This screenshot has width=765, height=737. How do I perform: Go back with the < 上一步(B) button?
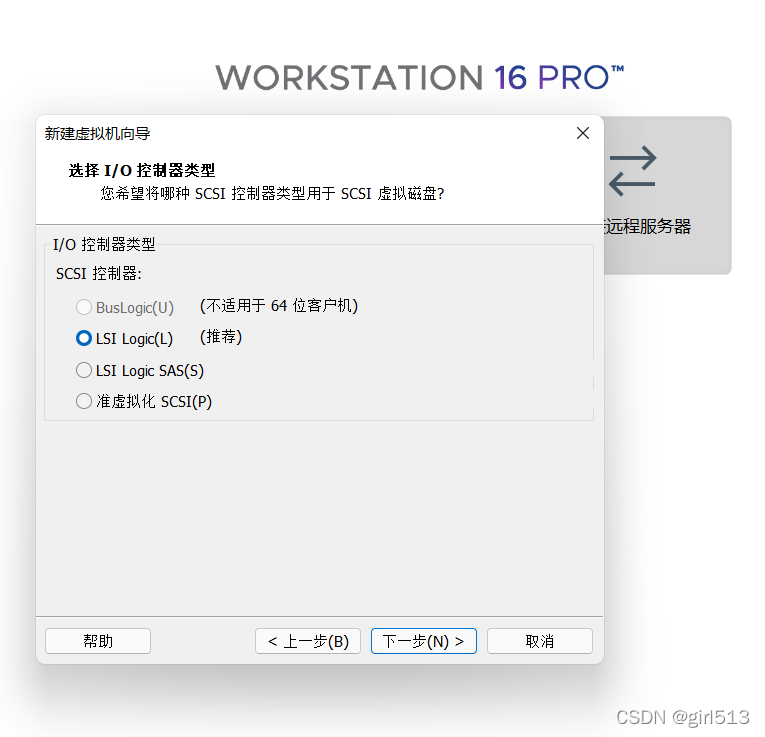[x=308, y=641]
